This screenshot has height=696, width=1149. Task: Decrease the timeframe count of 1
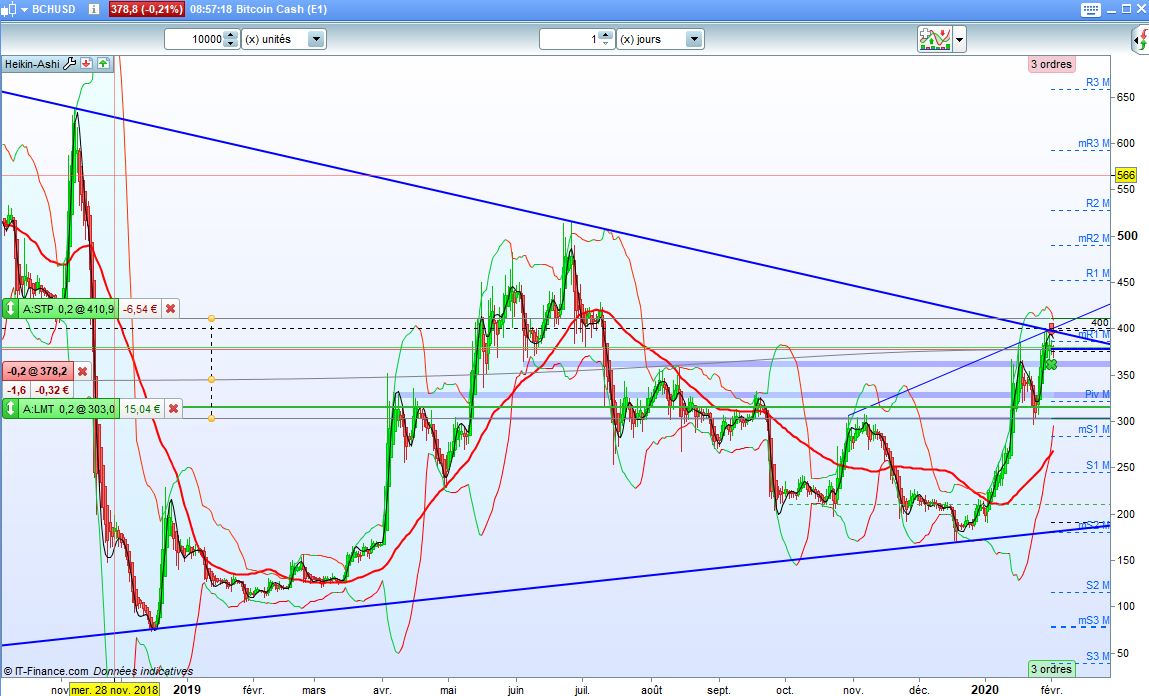[605, 43]
